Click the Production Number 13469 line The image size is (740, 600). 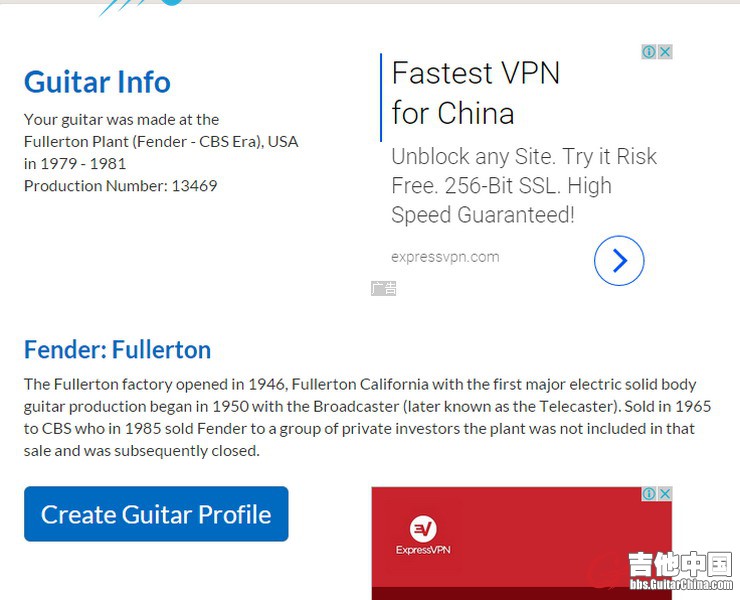click(120, 186)
